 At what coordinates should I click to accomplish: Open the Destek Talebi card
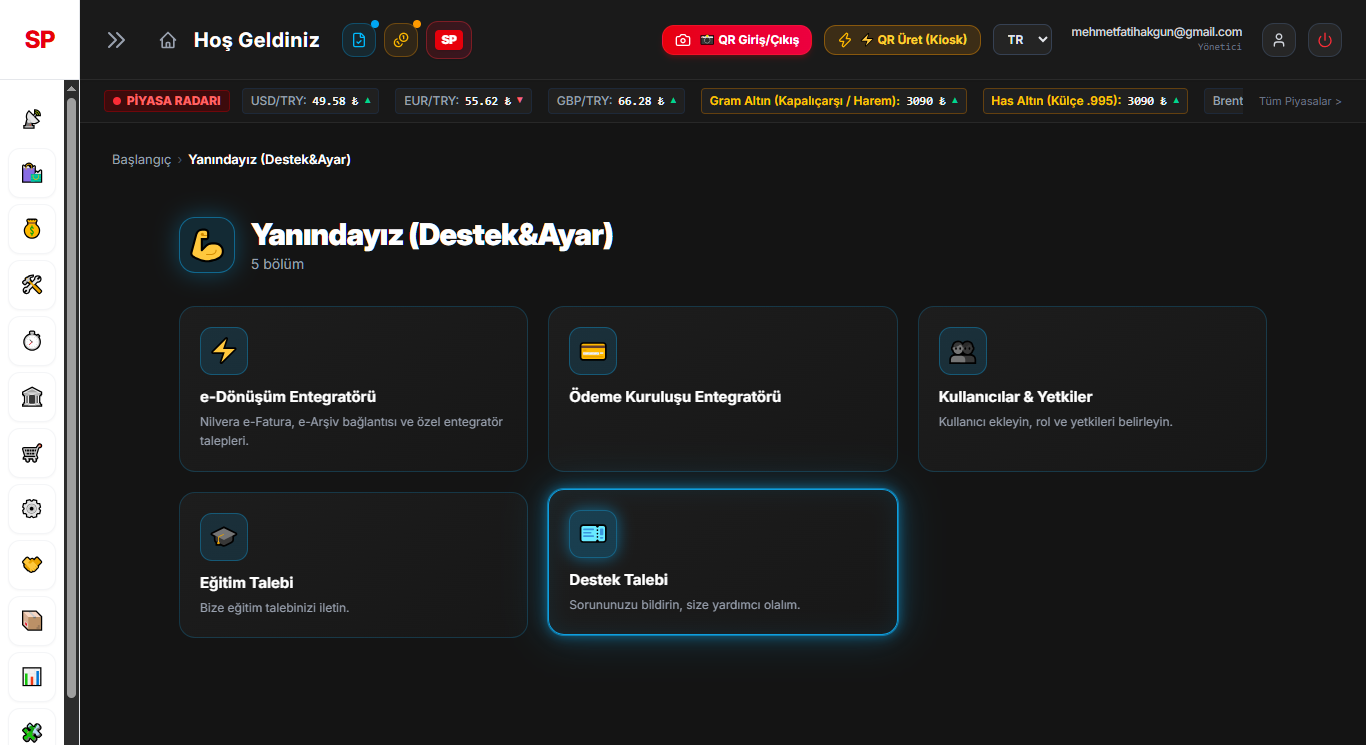pyautogui.click(x=723, y=562)
